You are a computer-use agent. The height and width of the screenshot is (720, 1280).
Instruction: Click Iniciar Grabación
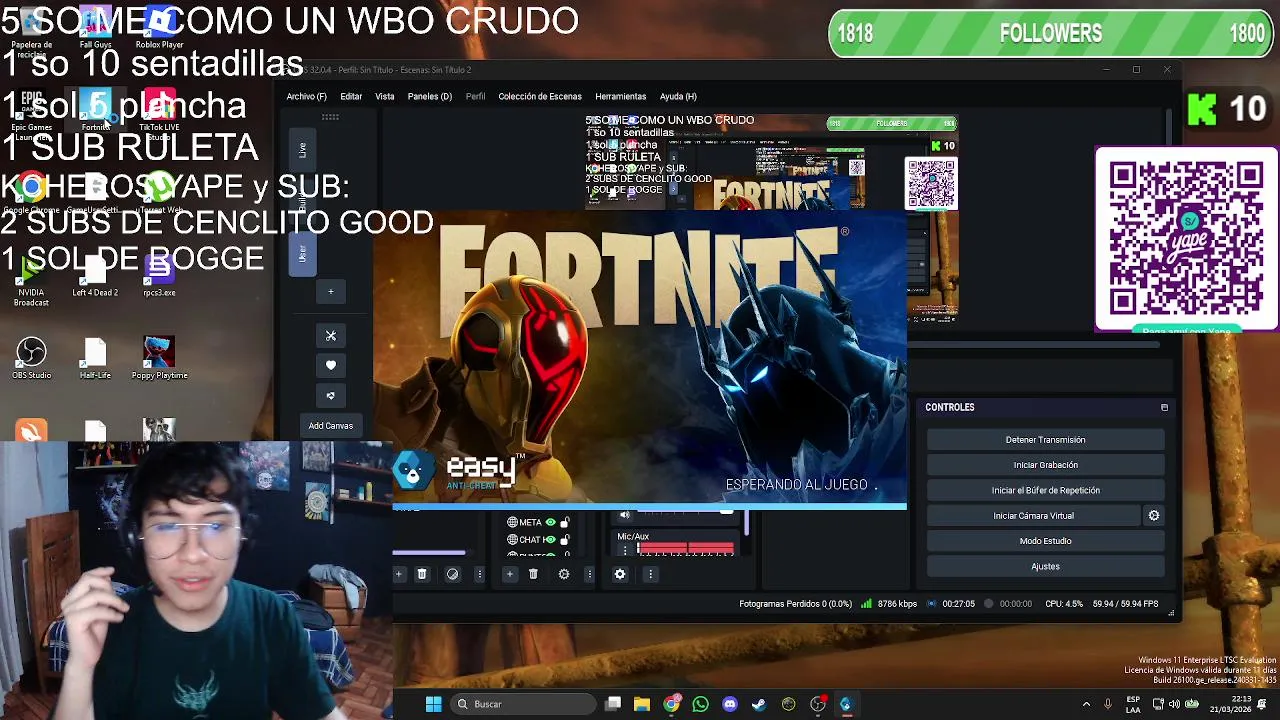click(x=1045, y=465)
